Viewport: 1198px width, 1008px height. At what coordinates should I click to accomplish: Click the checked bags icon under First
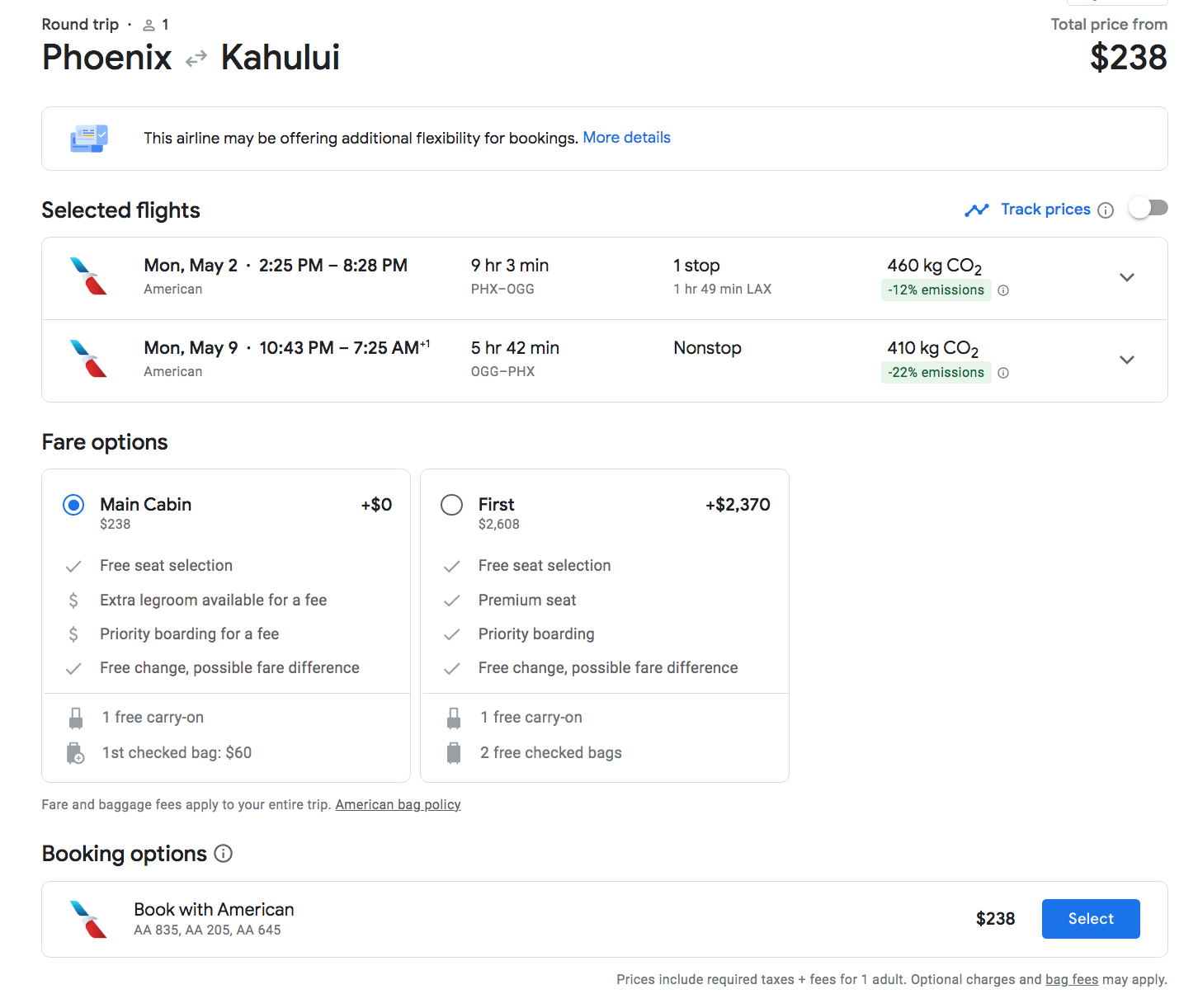coord(453,752)
